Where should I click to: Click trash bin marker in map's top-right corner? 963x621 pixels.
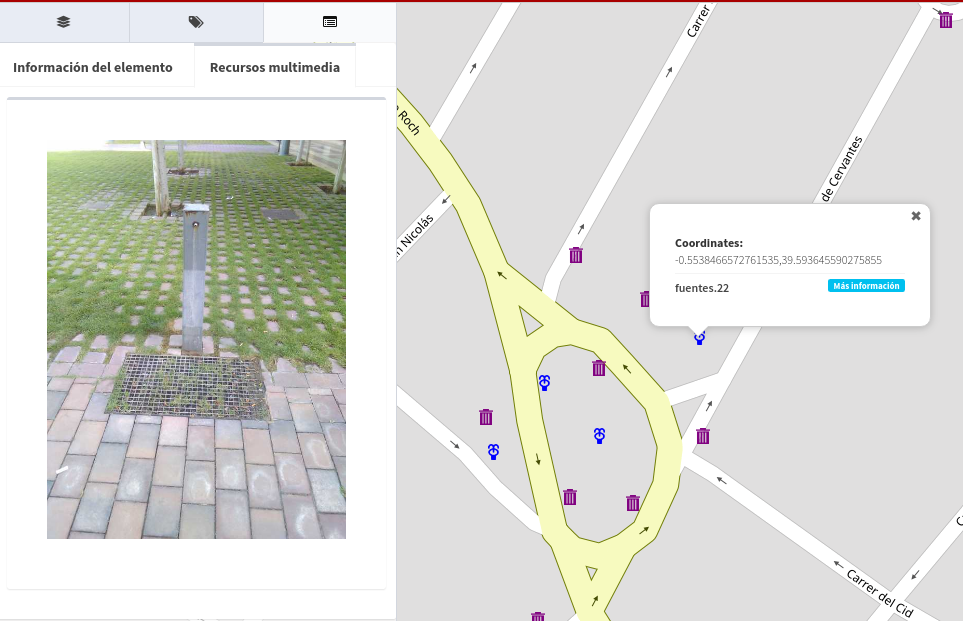tap(945, 20)
